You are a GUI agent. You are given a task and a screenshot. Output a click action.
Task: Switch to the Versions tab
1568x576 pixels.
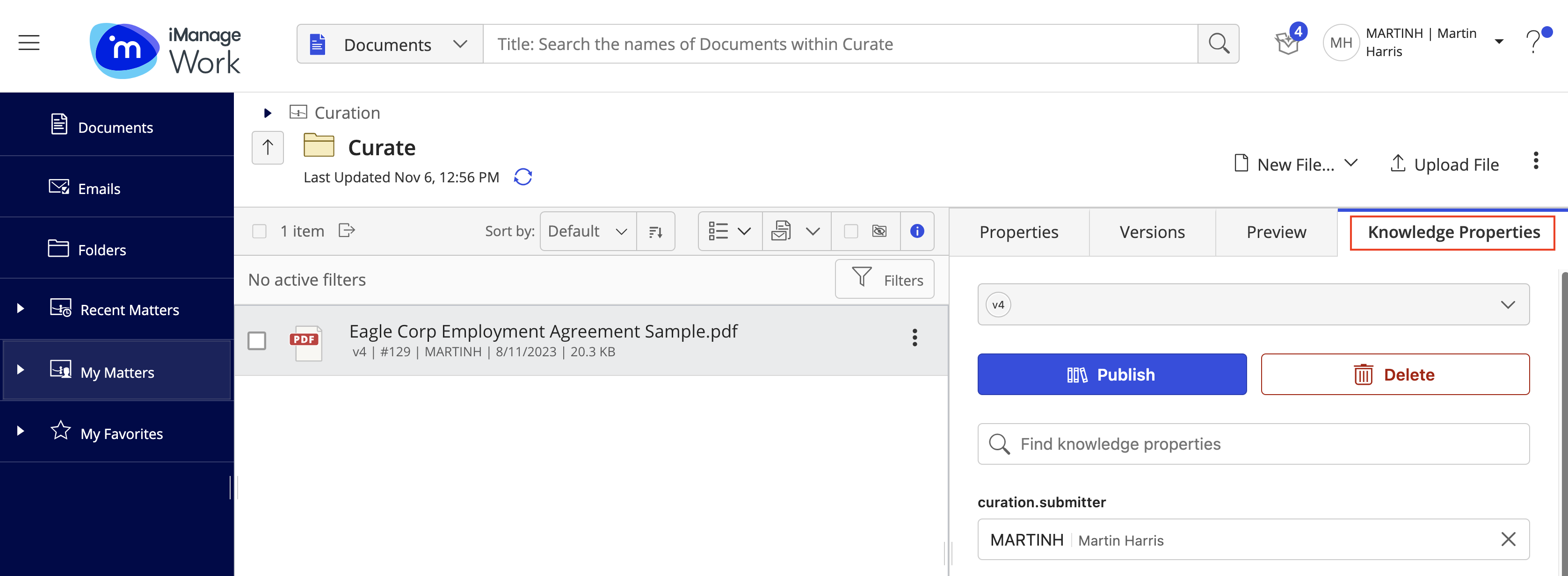coord(1152,232)
